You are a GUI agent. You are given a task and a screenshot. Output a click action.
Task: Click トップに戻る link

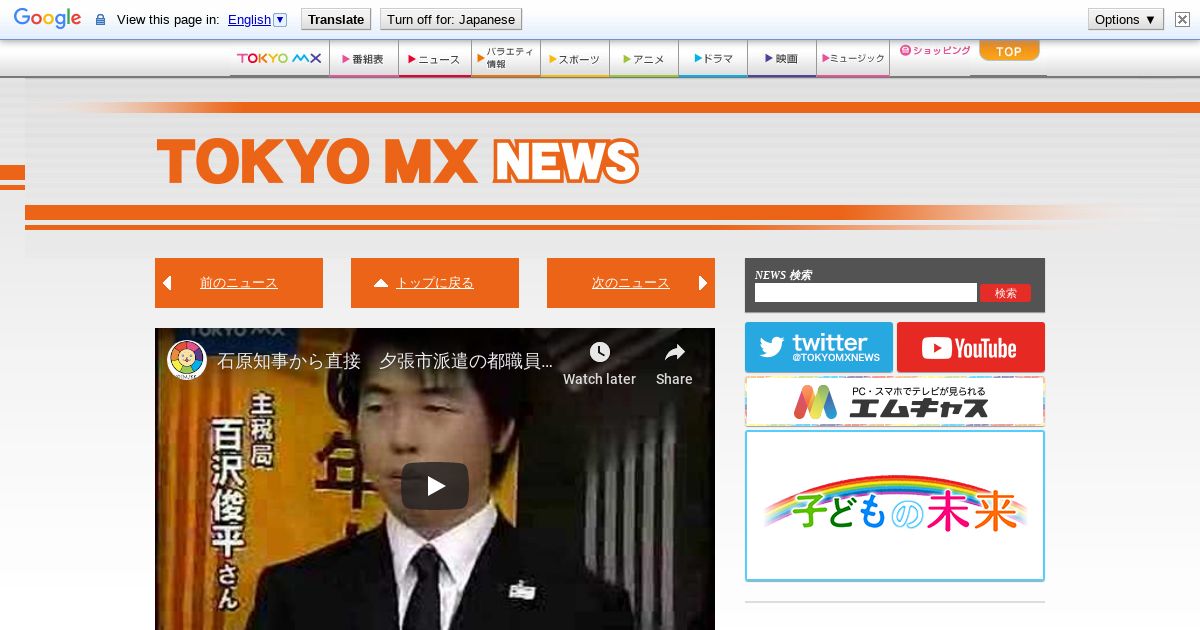(x=435, y=283)
